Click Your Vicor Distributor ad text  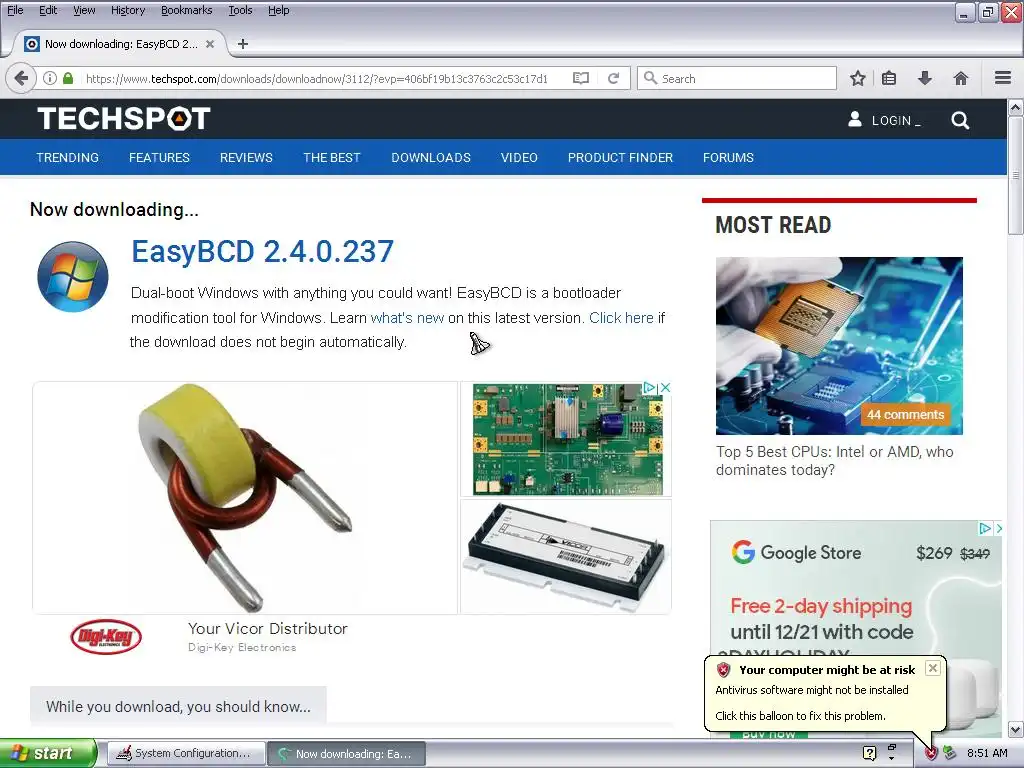click(268, 629)
